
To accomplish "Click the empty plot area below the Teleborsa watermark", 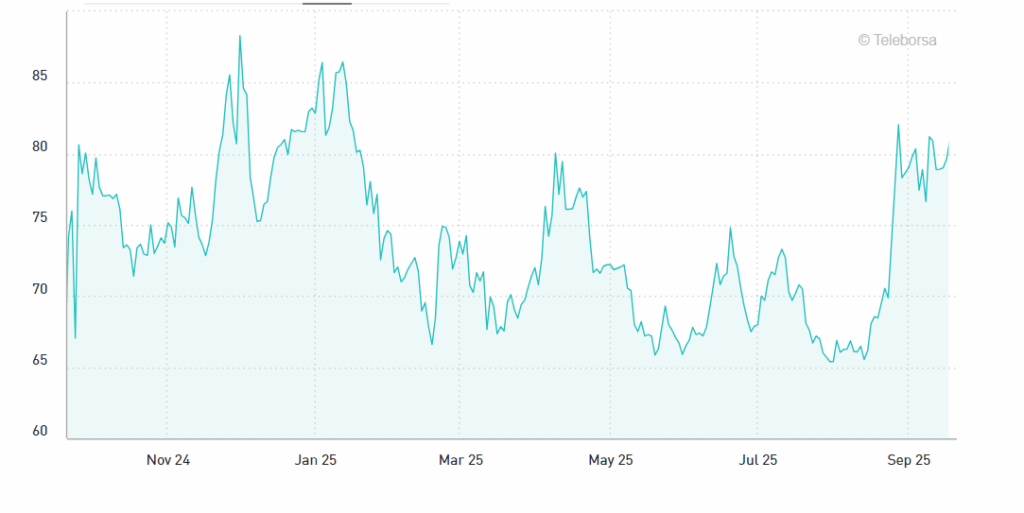I will (x=896, y=85).
